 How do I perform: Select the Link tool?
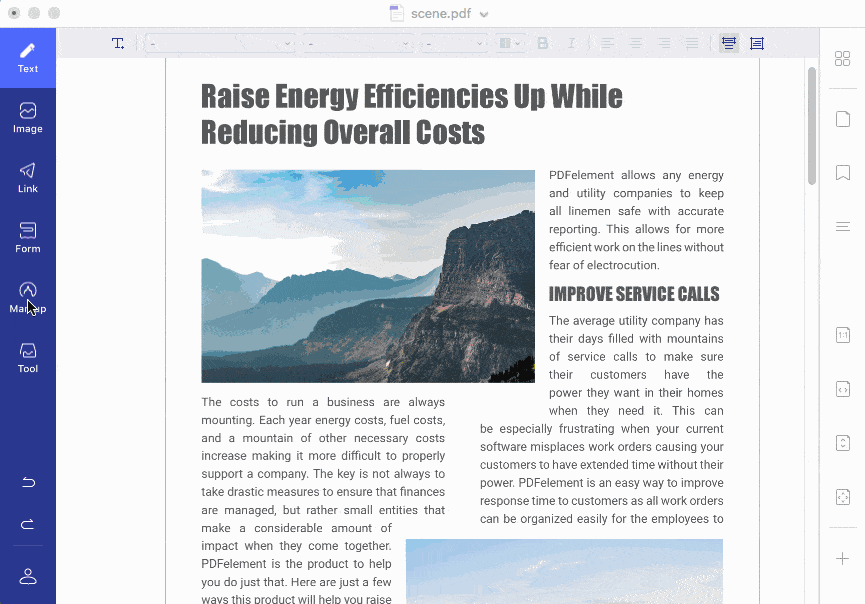point(28,177)
